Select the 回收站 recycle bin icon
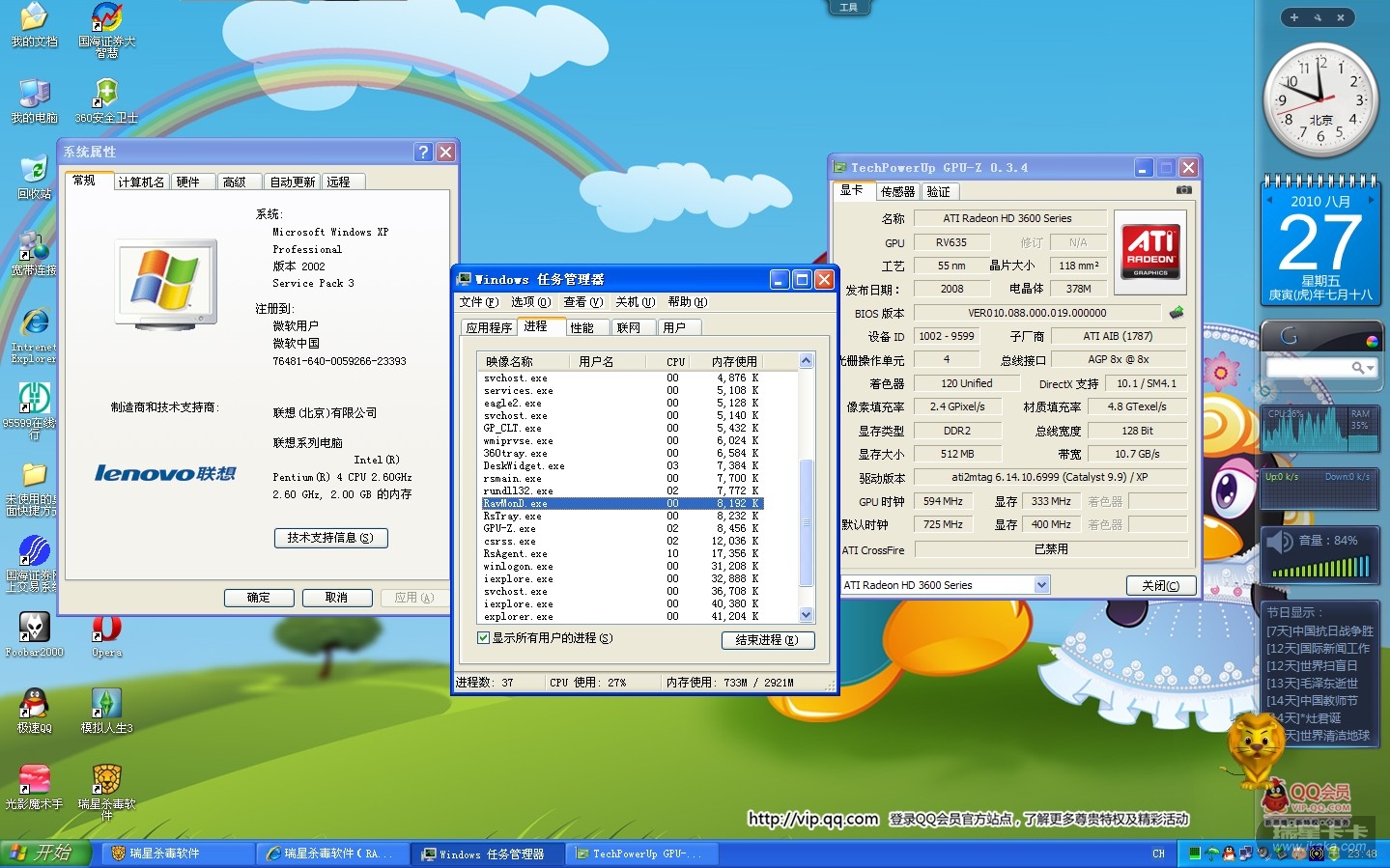Image resolution: width=1390 pixels, height=868 pixels. click(x=34, y=177)
